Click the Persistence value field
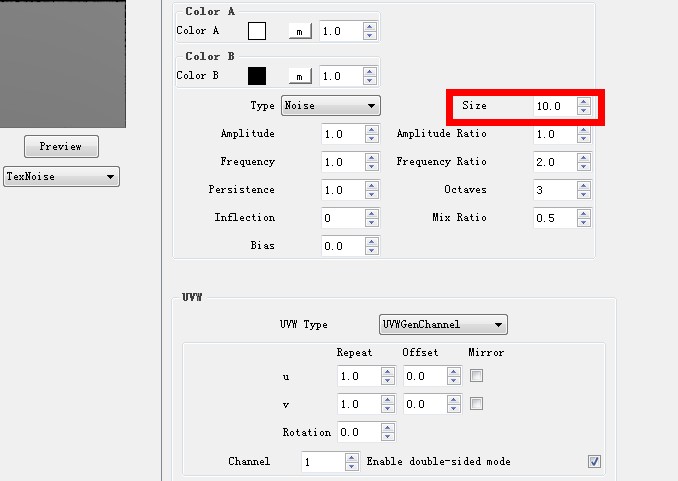This screenshot has width=678, height=481. click(343, 190)
